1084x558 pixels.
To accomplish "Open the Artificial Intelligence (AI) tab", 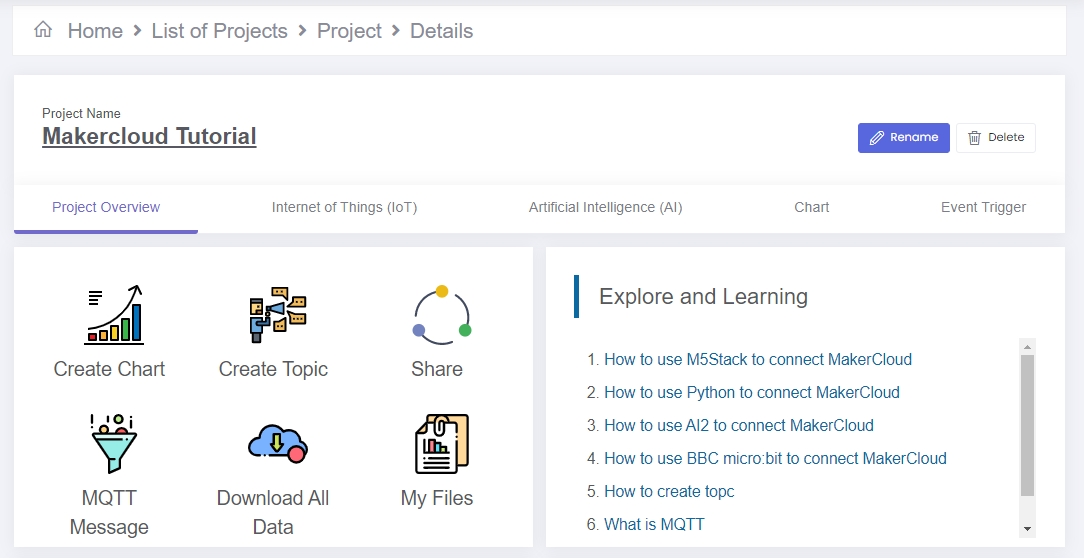I will (606, 207).
